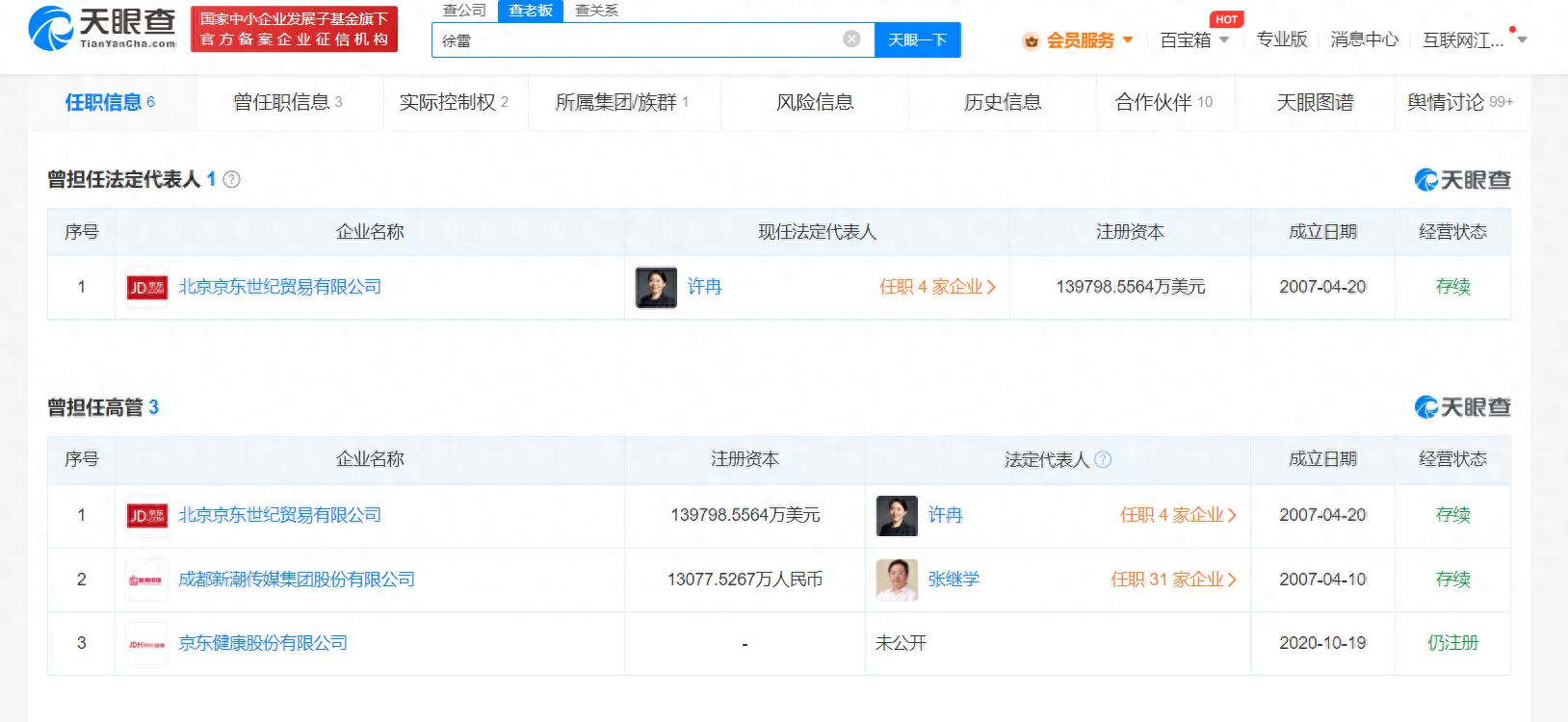Expand 张继学 任职 31 家企业 link
Screen dimensions: 1568x722
(x=1173, y=580)
